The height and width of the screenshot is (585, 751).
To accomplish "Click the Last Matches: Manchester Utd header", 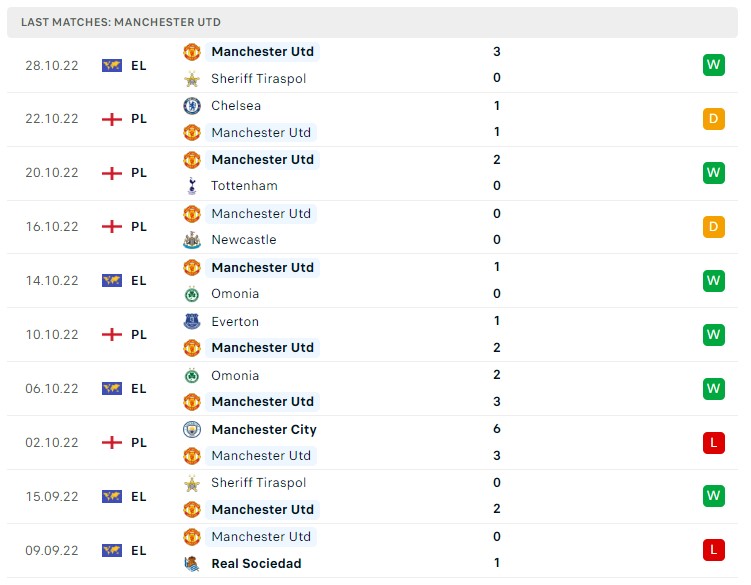I will pyautogui.click(x=121, y=22).
